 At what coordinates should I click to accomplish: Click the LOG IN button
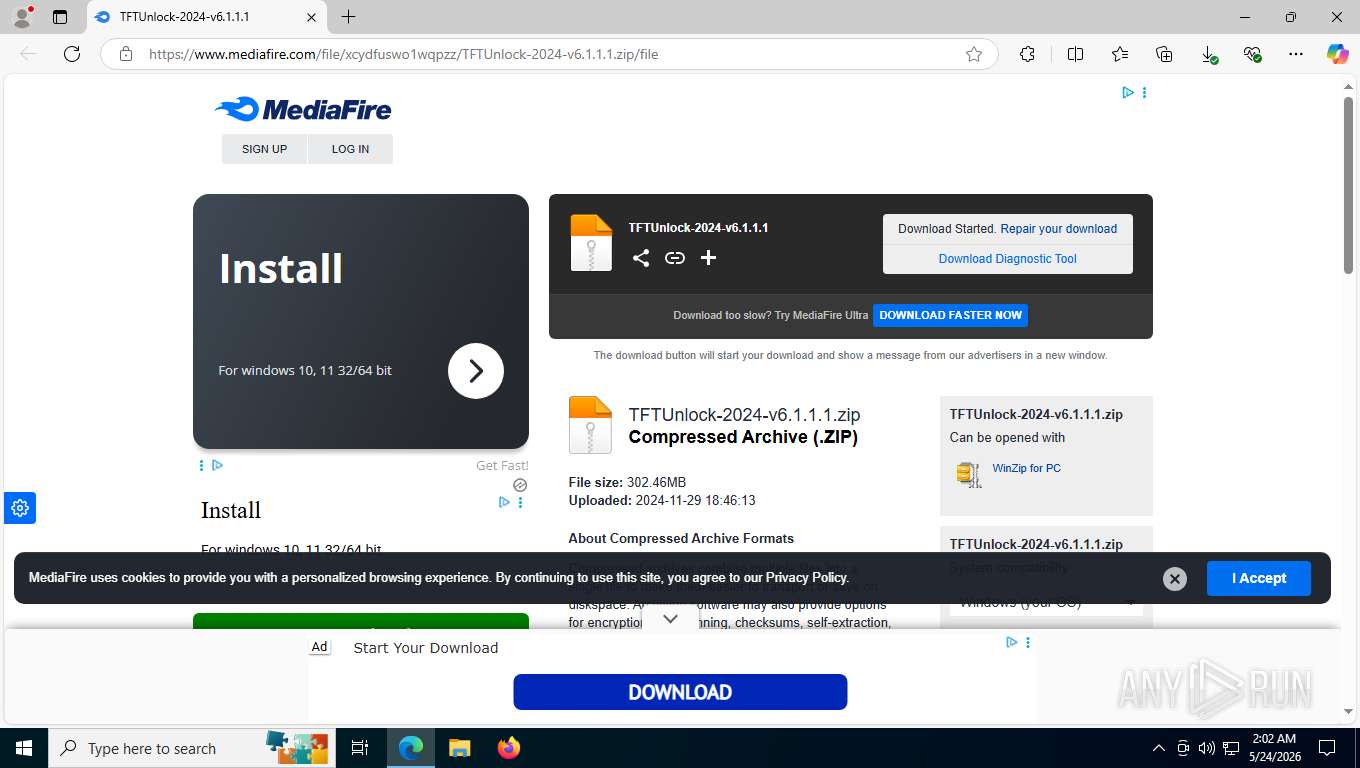click(x=350, y=149)
